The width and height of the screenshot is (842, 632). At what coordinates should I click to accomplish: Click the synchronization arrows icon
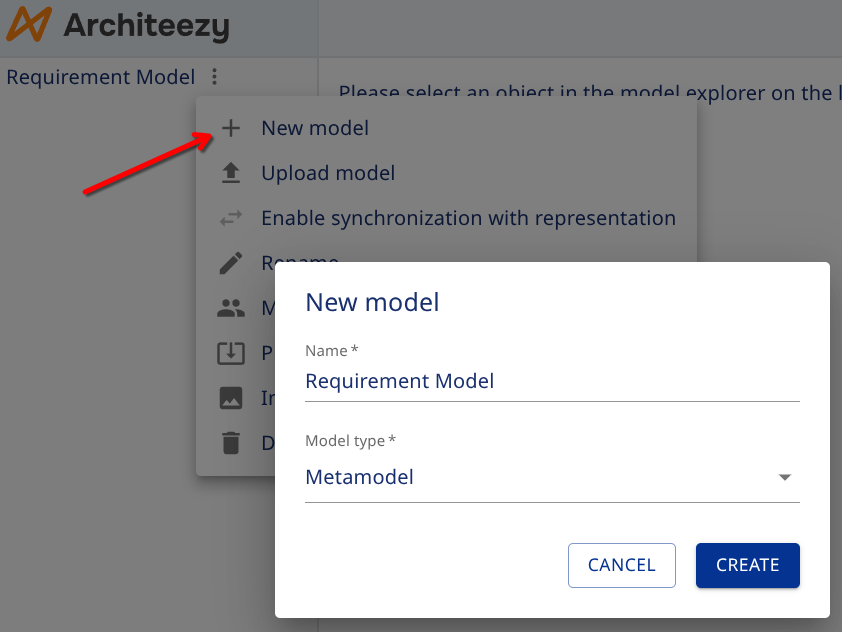(232, 217)
